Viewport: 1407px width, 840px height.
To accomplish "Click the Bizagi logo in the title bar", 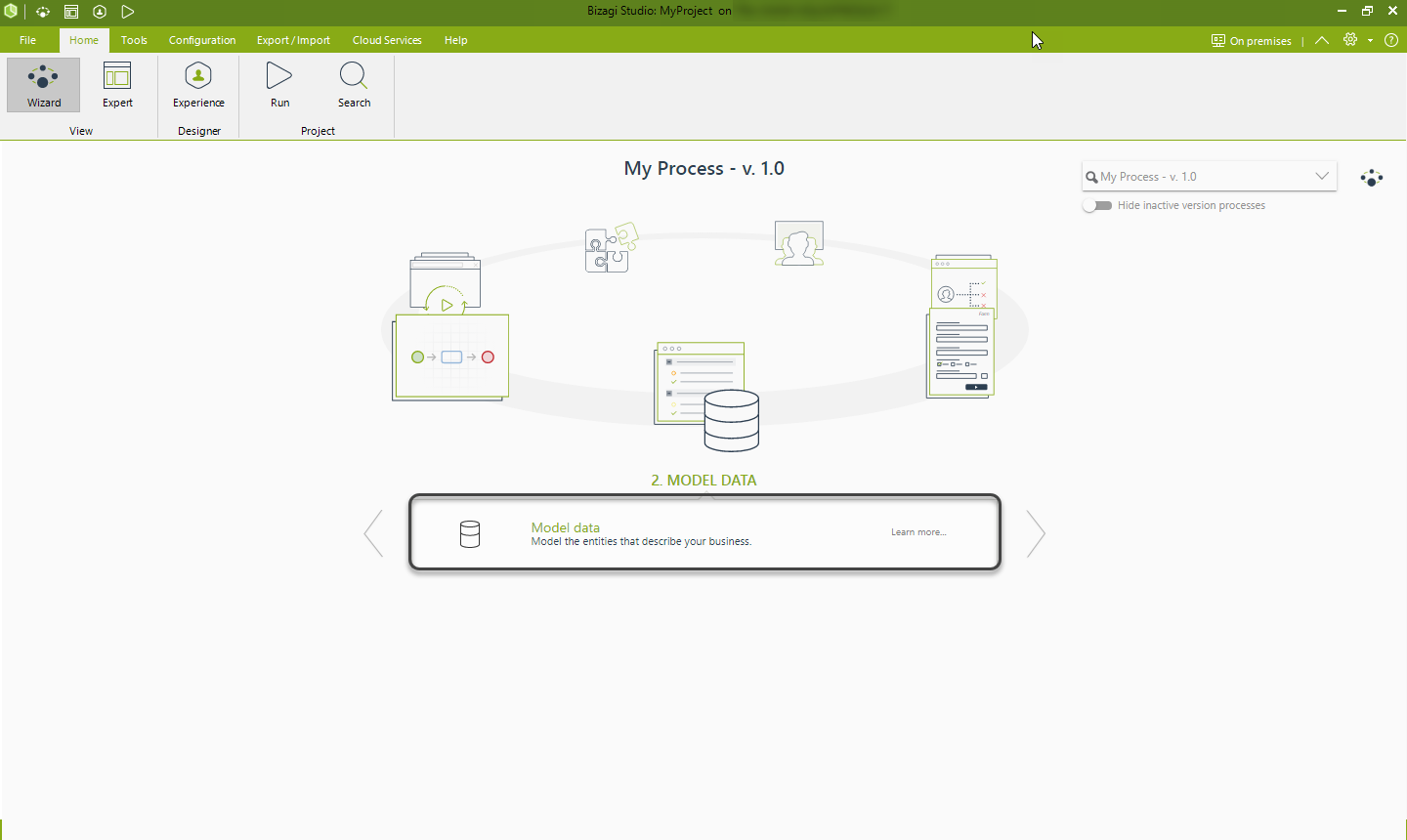I will pyautogui.click(x=11, y=12).
